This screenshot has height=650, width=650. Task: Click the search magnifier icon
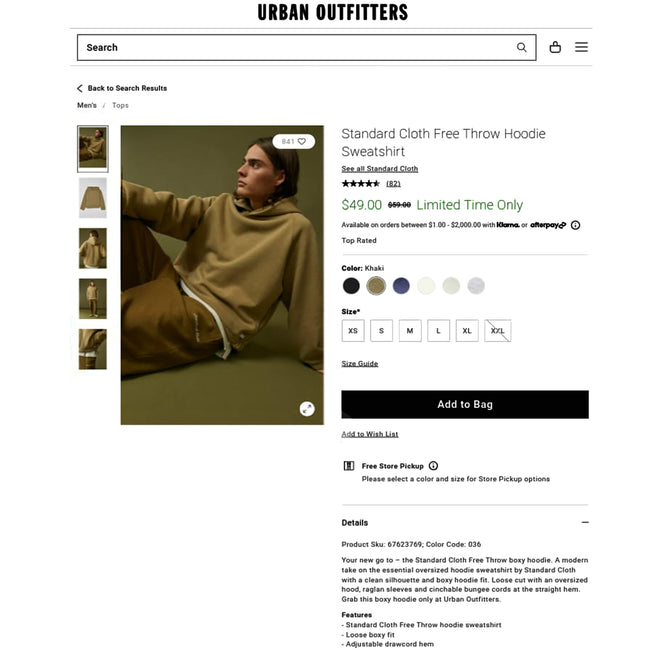[x=521, y=47]
